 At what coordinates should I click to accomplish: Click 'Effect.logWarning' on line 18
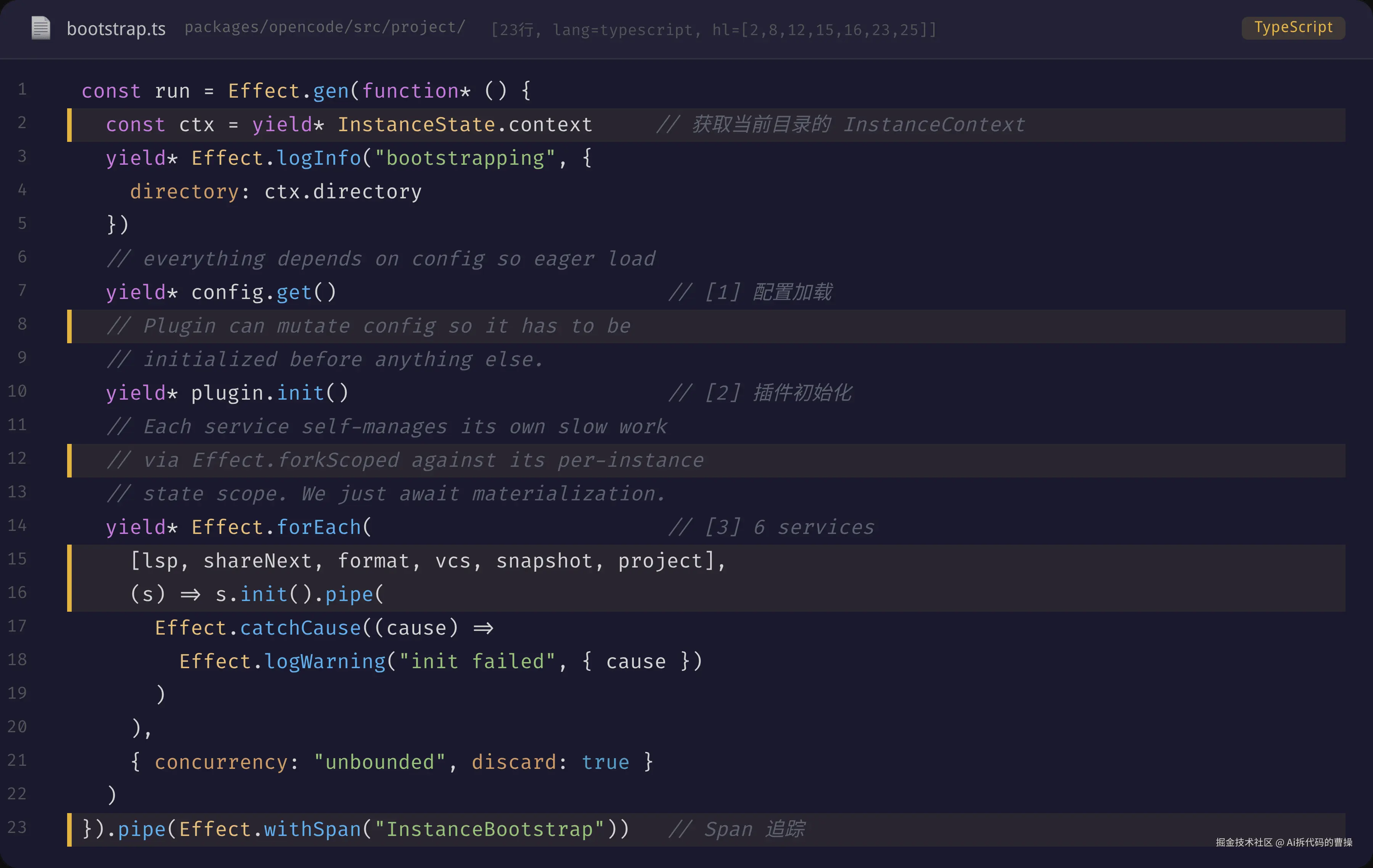tap(282, 662)
